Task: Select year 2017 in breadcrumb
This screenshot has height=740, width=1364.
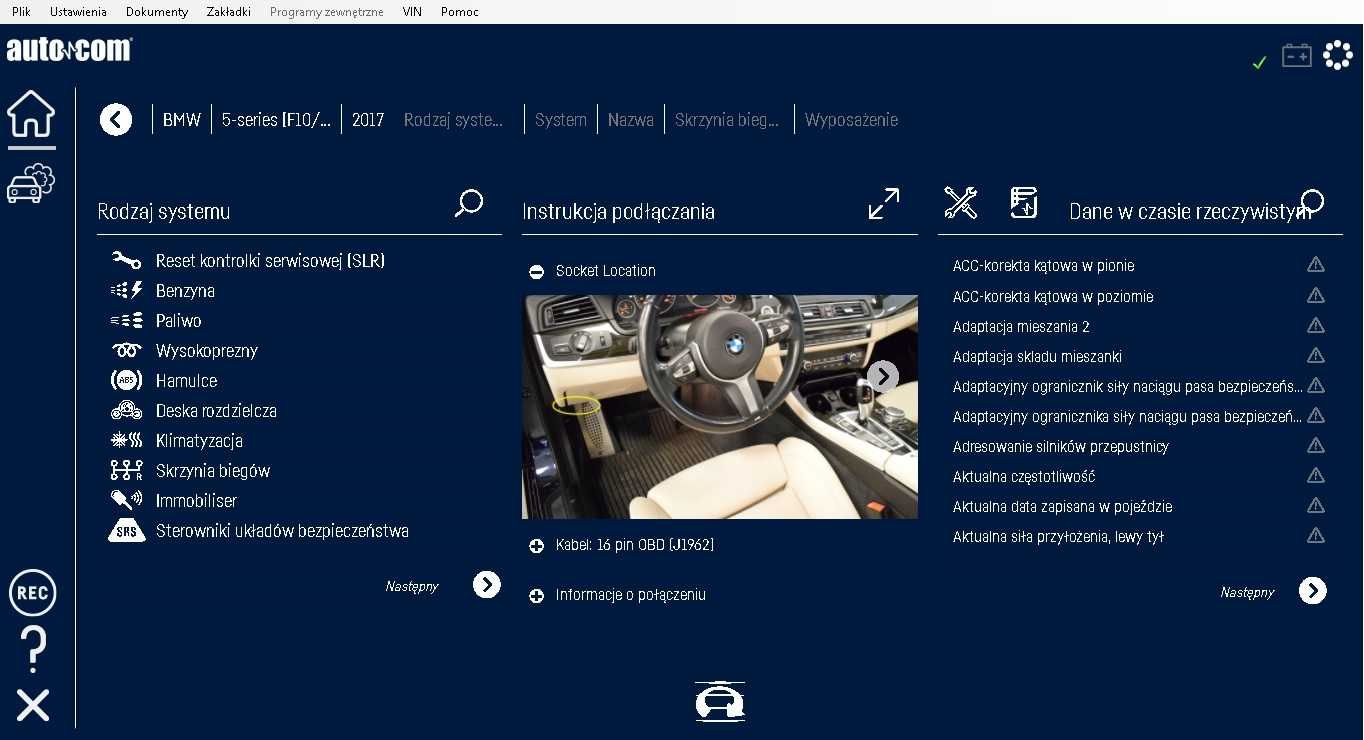Action: coord(368,120)
